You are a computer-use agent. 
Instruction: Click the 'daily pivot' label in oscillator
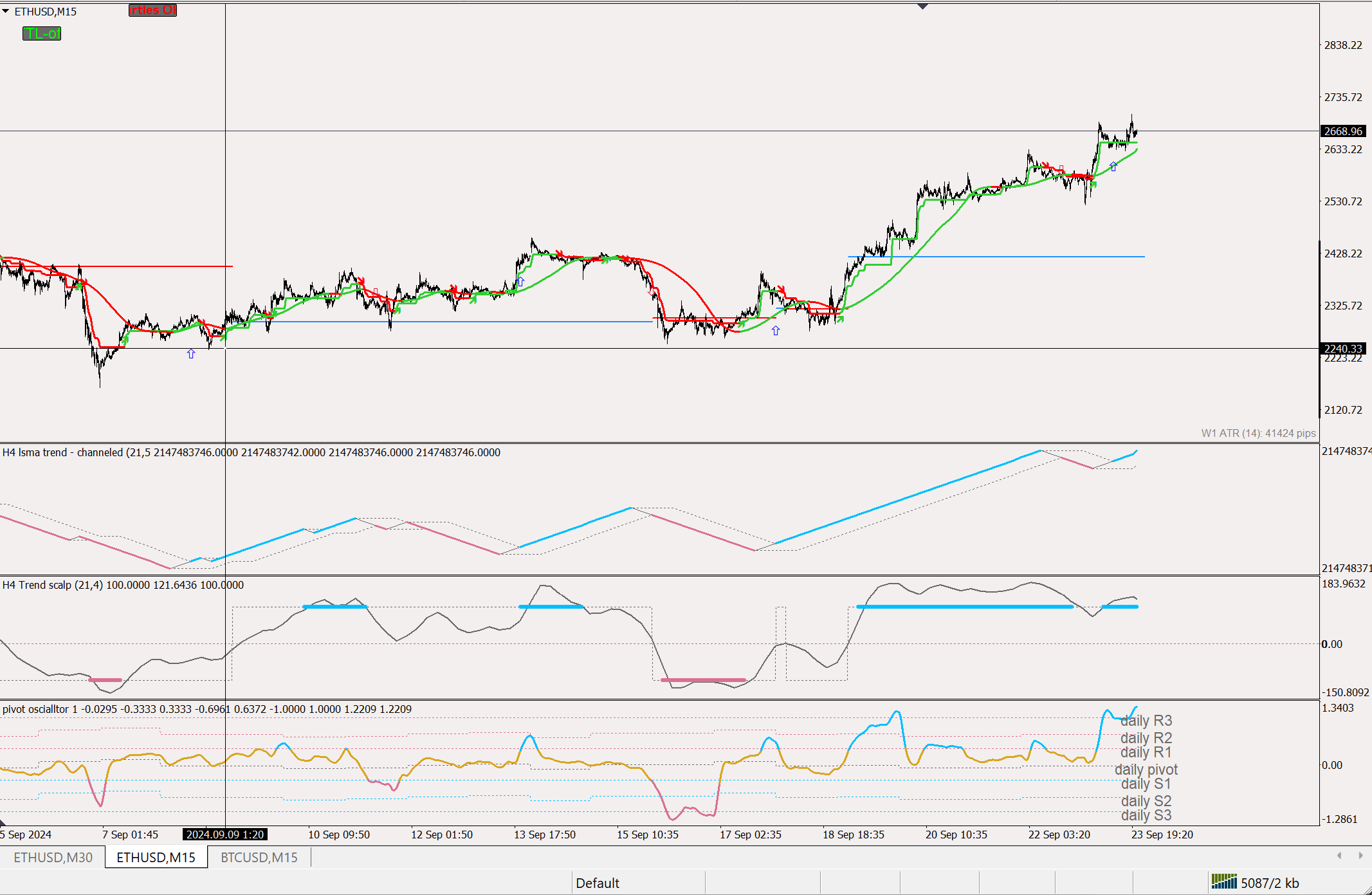pos(1146,770)
